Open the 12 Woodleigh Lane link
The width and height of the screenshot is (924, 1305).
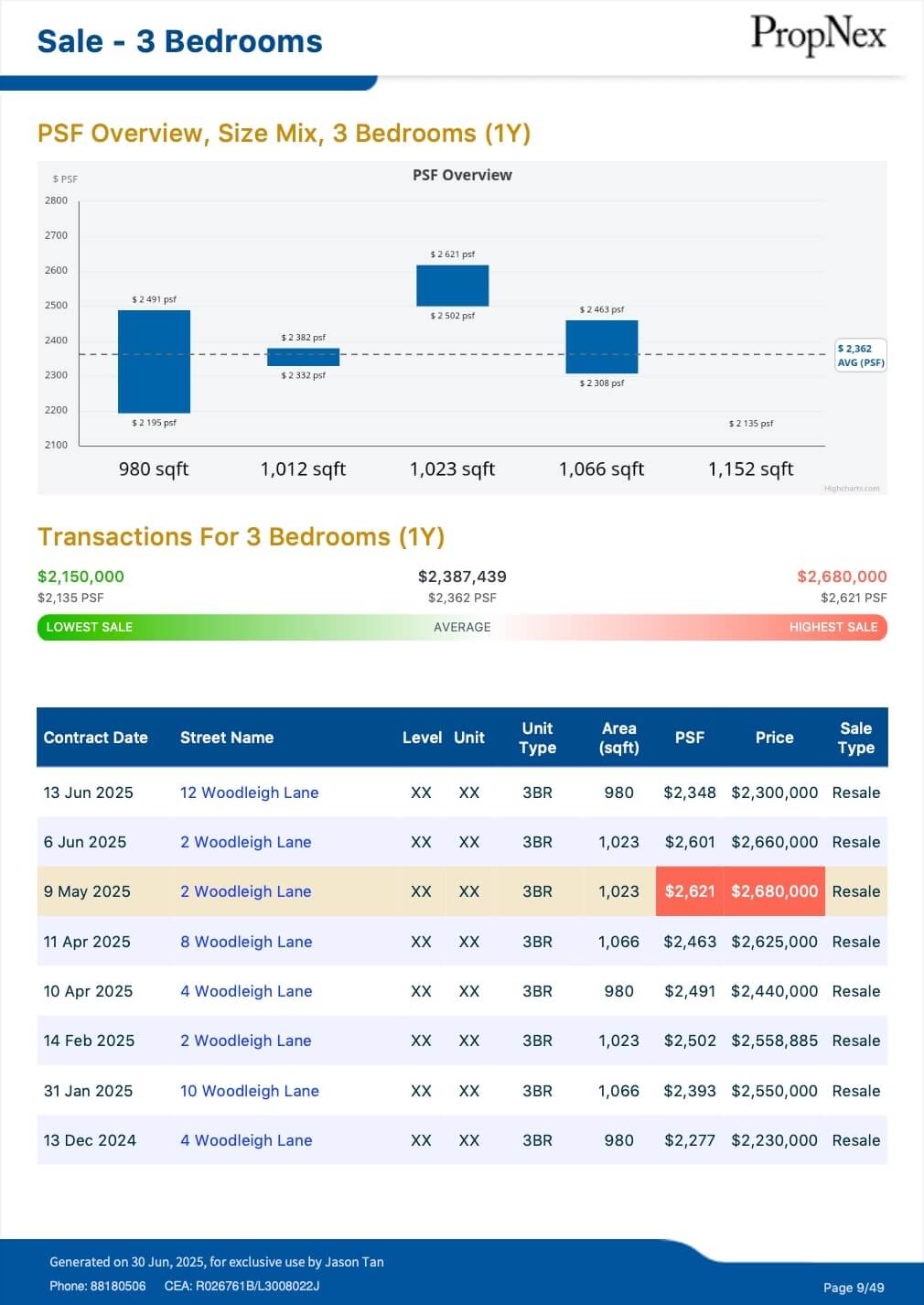tap(249, 793)
